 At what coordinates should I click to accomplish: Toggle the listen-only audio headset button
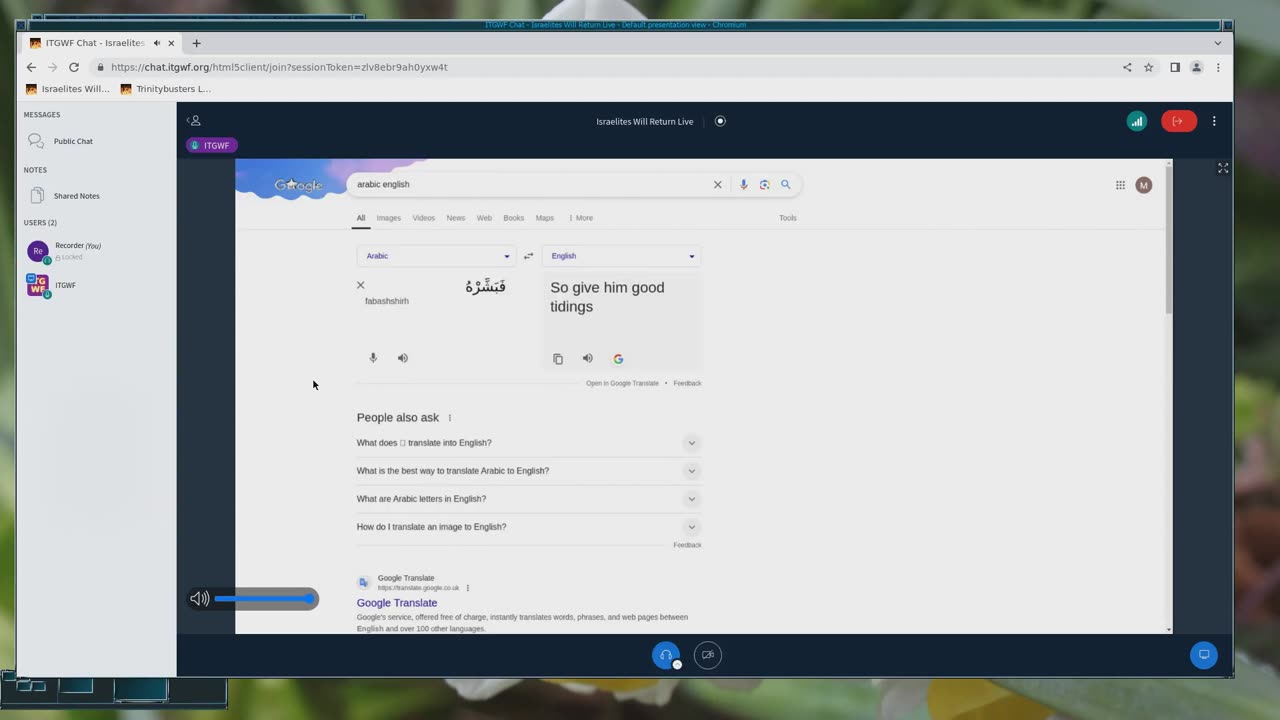coord(666,655)
